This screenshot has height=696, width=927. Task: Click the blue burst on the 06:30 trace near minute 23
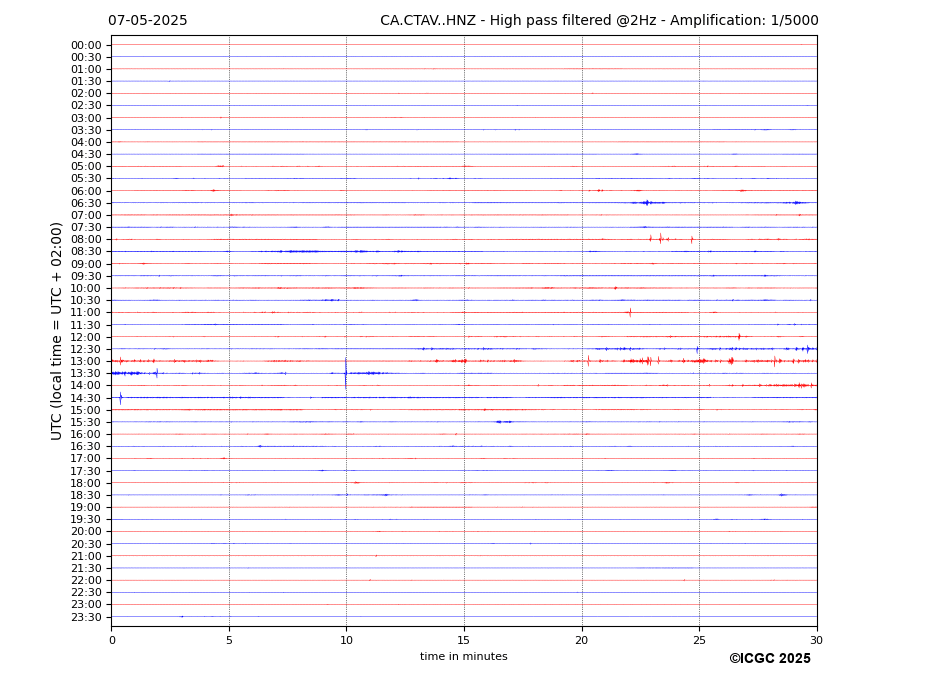[x=647, y=203]
